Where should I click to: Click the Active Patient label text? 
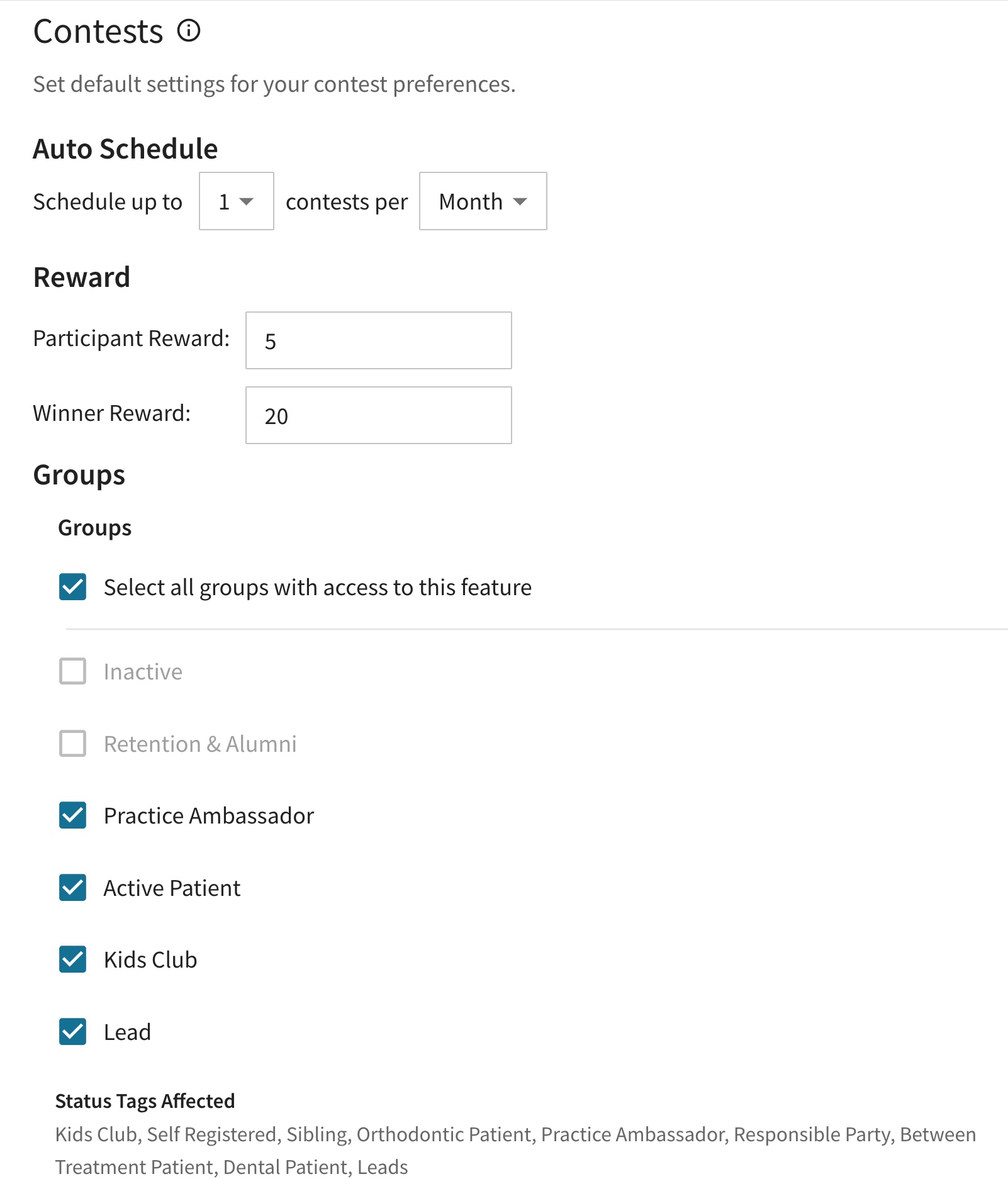point(172,888)
